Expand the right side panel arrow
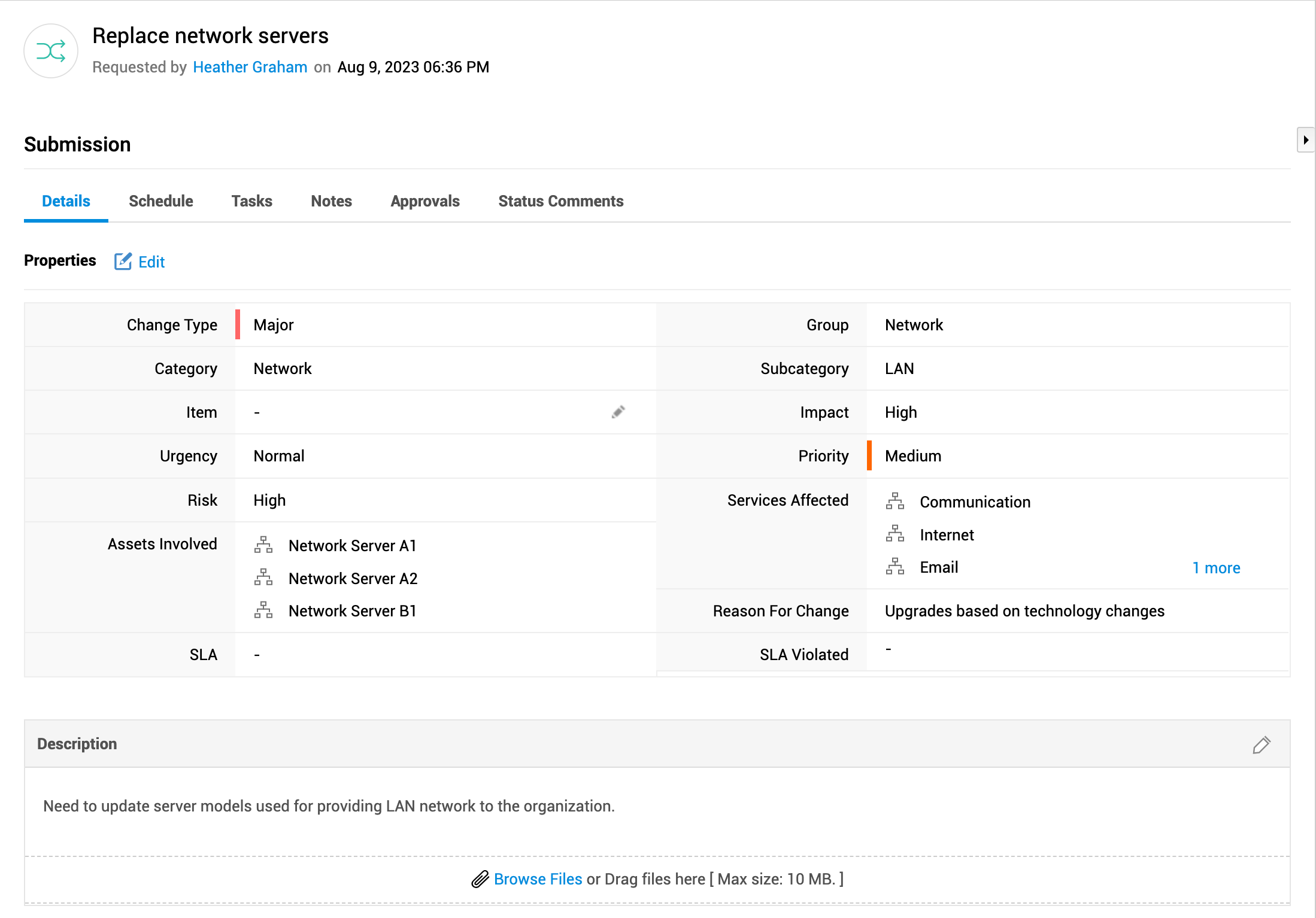 pyautogui.click(x=1305, y=140)
